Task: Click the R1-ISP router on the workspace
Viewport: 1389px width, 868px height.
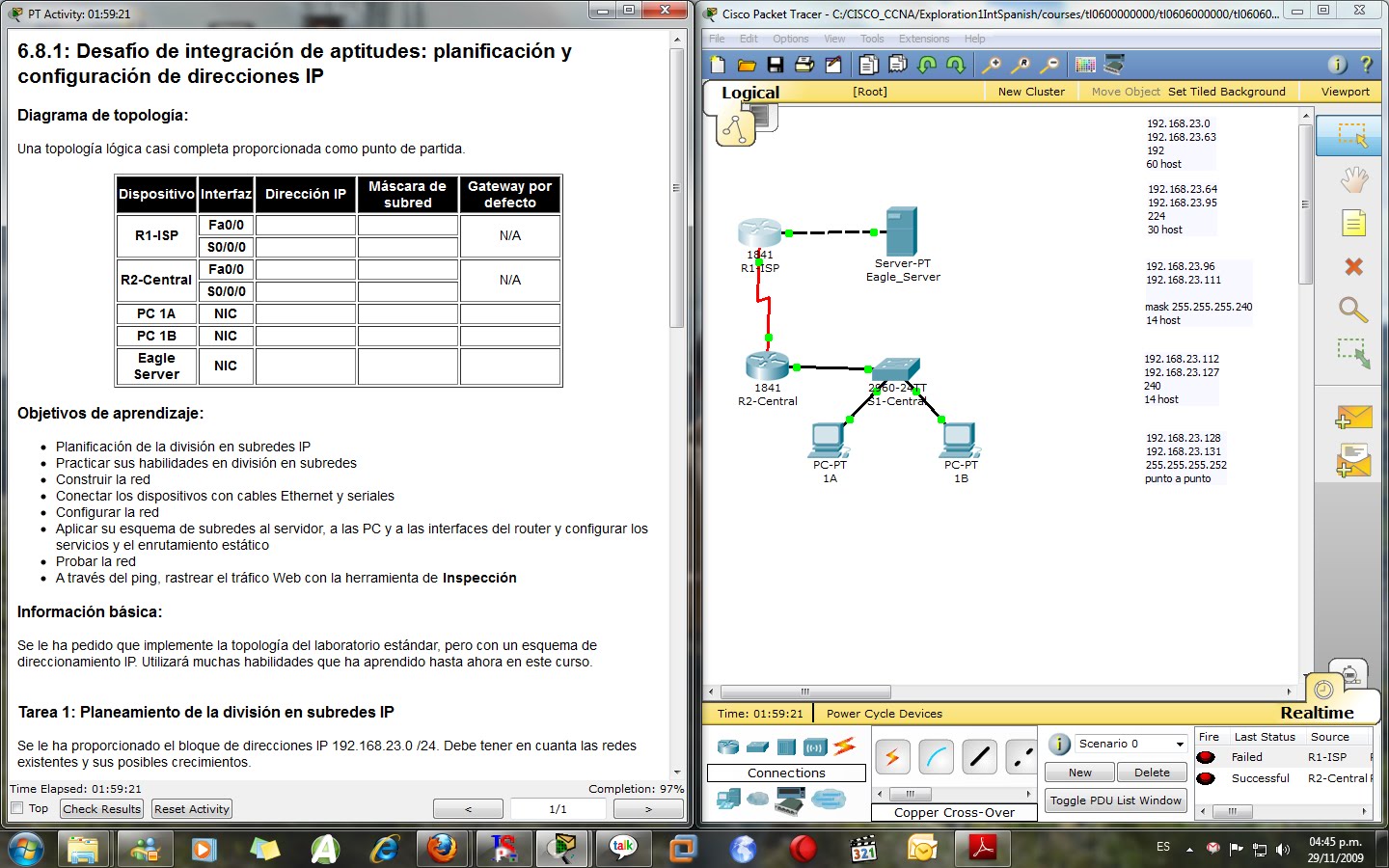Action: [x=759, y=232]
